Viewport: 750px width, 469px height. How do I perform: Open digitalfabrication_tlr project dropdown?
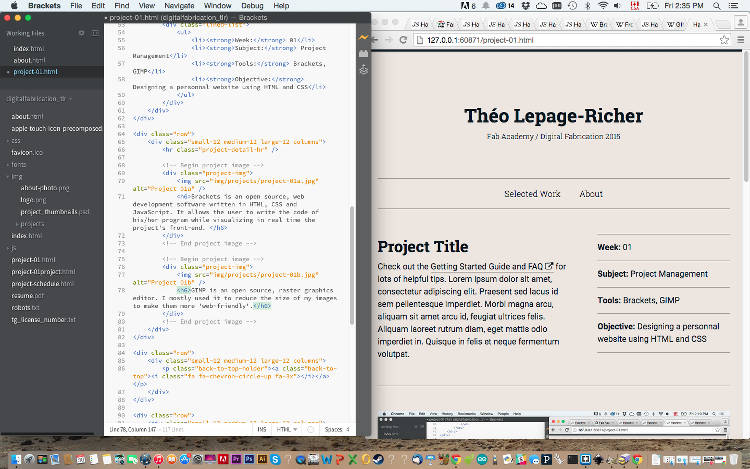[39, 98]
